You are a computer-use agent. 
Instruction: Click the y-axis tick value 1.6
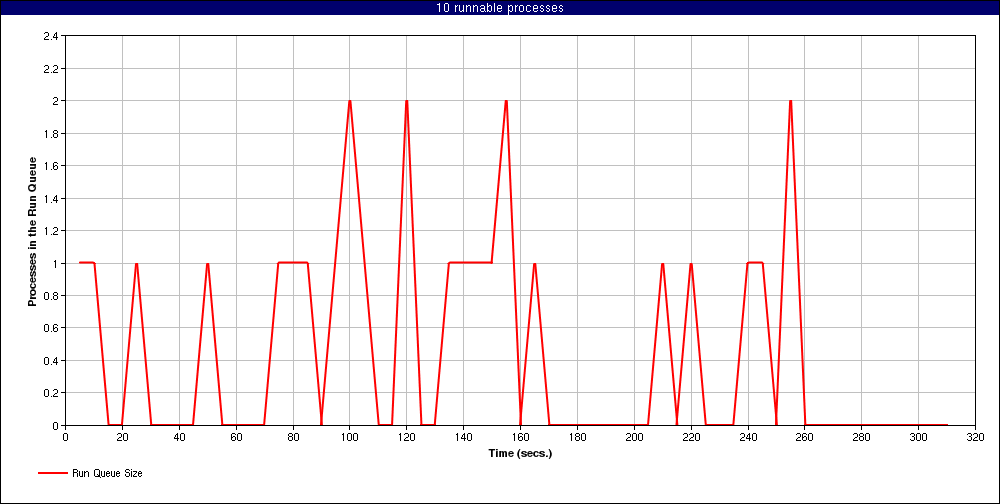click(52, 166)
